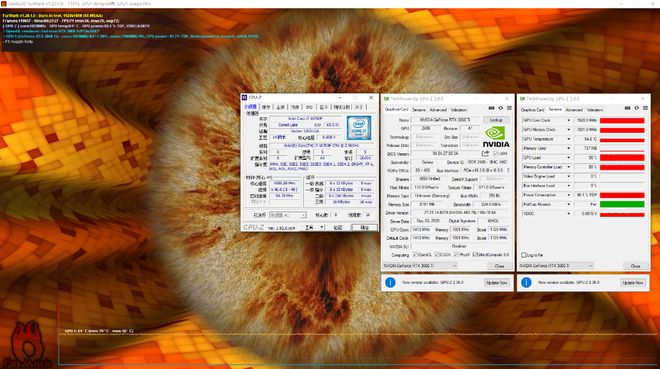
Task: Click the GPU name field NVIDIA GeForce RTX 3060 Ti
Action: pos(445,120)
